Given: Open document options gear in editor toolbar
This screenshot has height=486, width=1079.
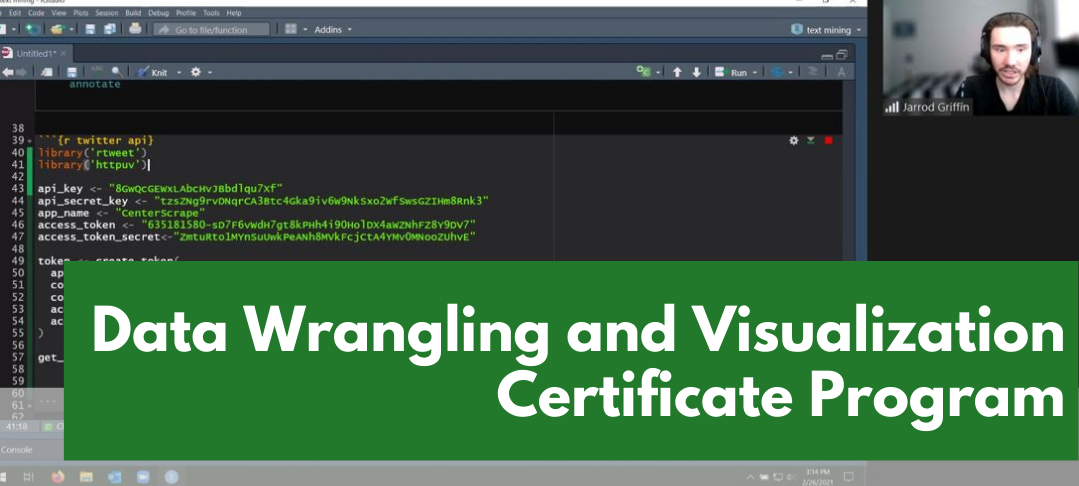Looking at the screenshot, I should [196, 72].
